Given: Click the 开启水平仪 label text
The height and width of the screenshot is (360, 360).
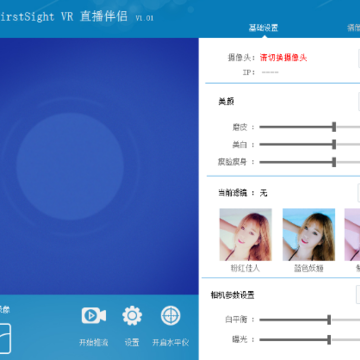Looking at the screenshot, I should 171,342.
